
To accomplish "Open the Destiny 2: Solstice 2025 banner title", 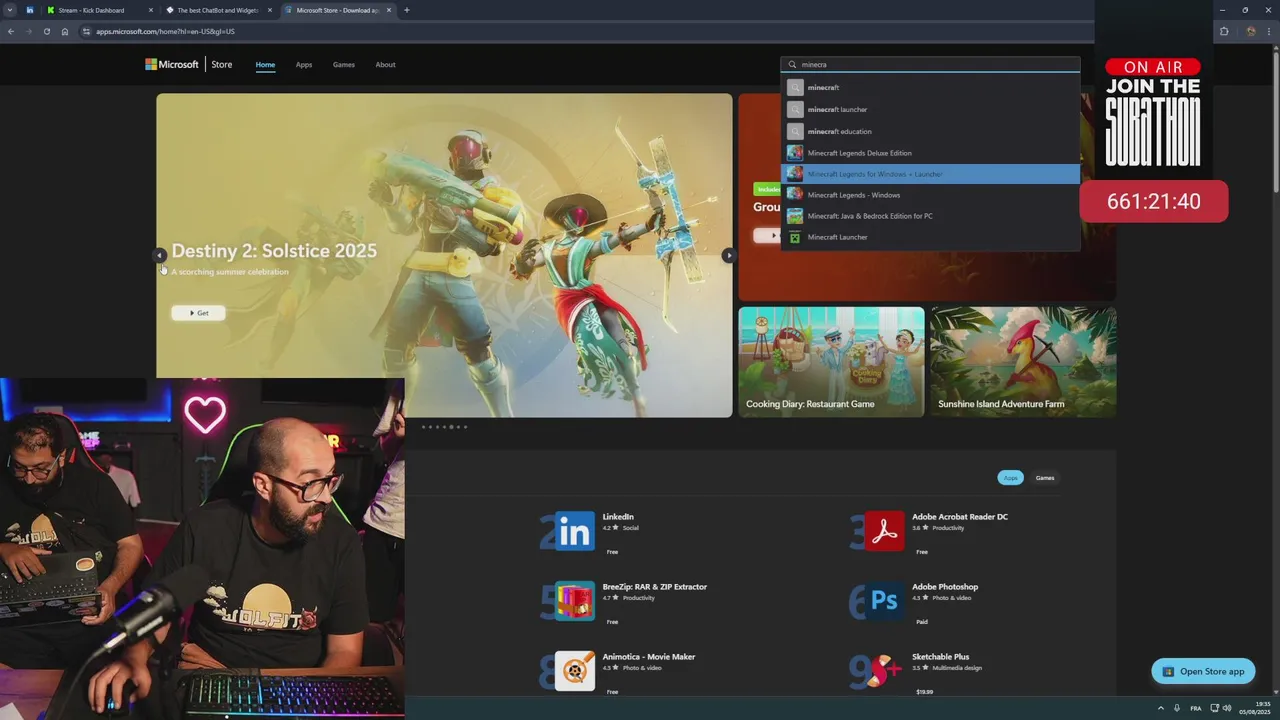I will (x=274, y=251).
